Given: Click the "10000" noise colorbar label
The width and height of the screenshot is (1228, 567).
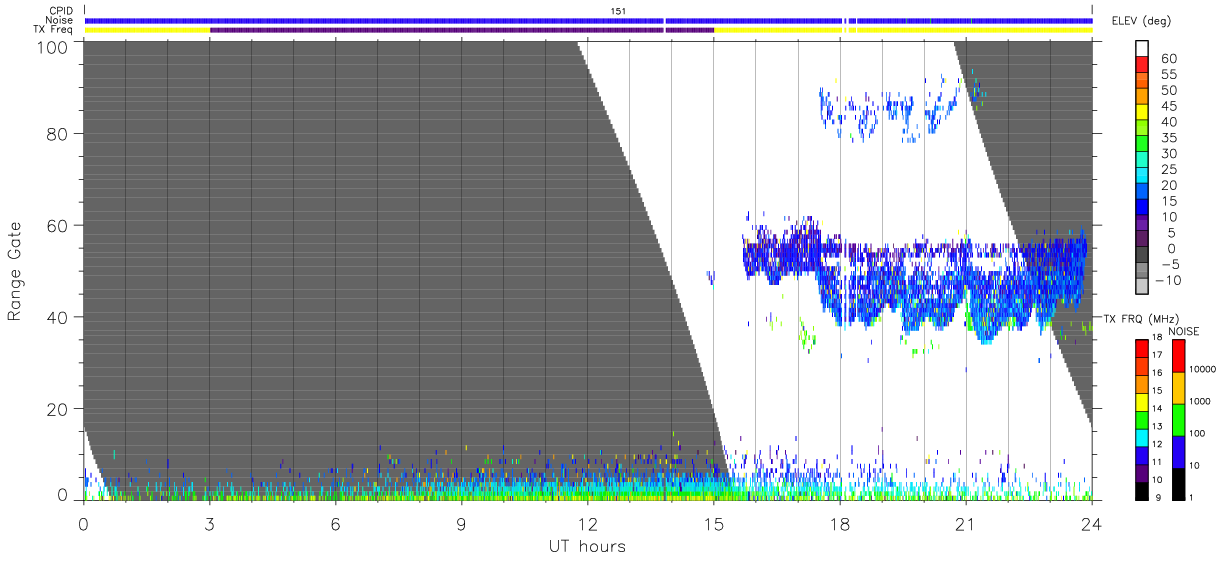Looking at the screenshot, I should (x=1204, y=368).
